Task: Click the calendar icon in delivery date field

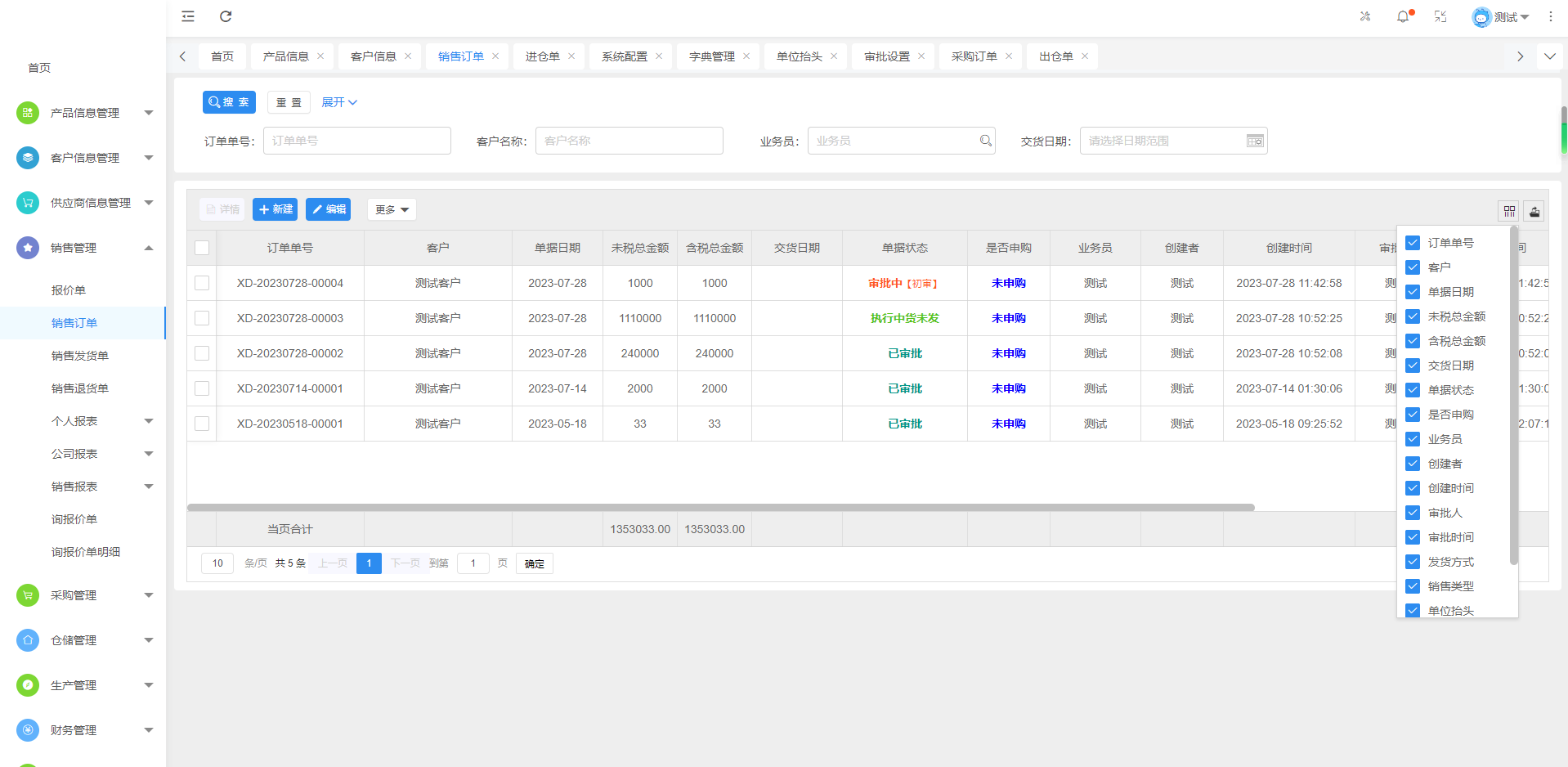Action: click(x=1255, y=141)
